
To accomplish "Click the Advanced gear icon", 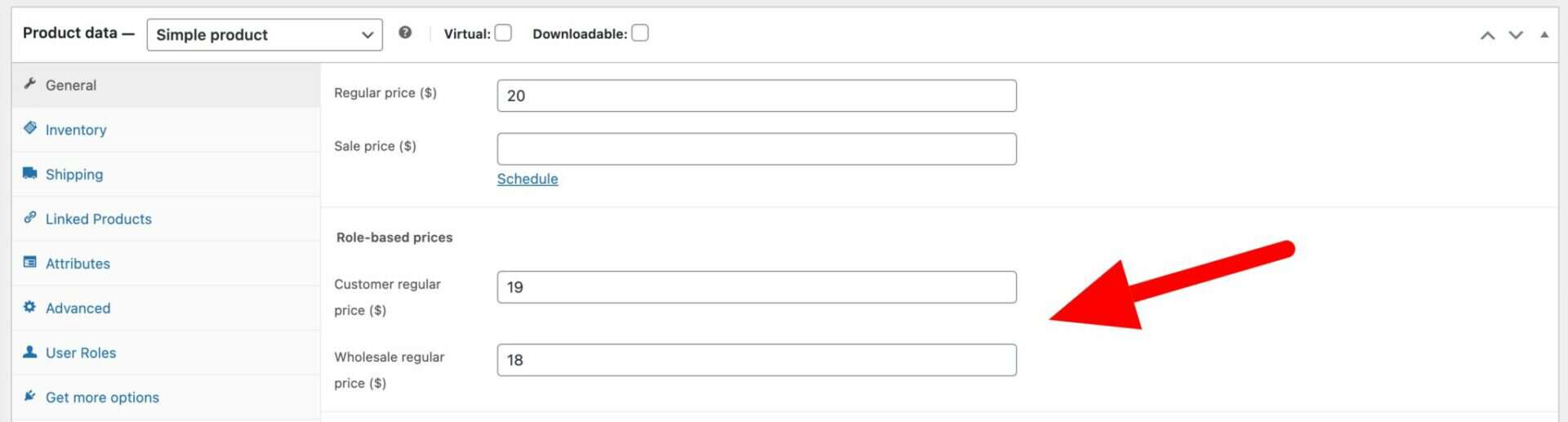I will coord(30,307).
